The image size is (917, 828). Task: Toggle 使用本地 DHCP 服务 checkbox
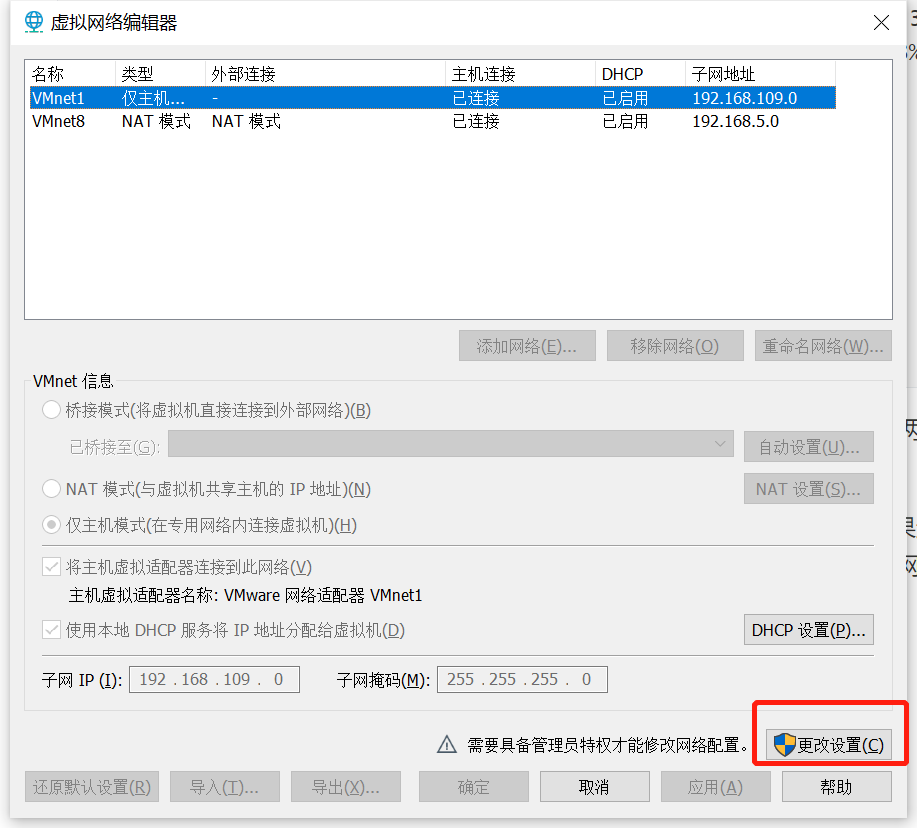point(51,630)
